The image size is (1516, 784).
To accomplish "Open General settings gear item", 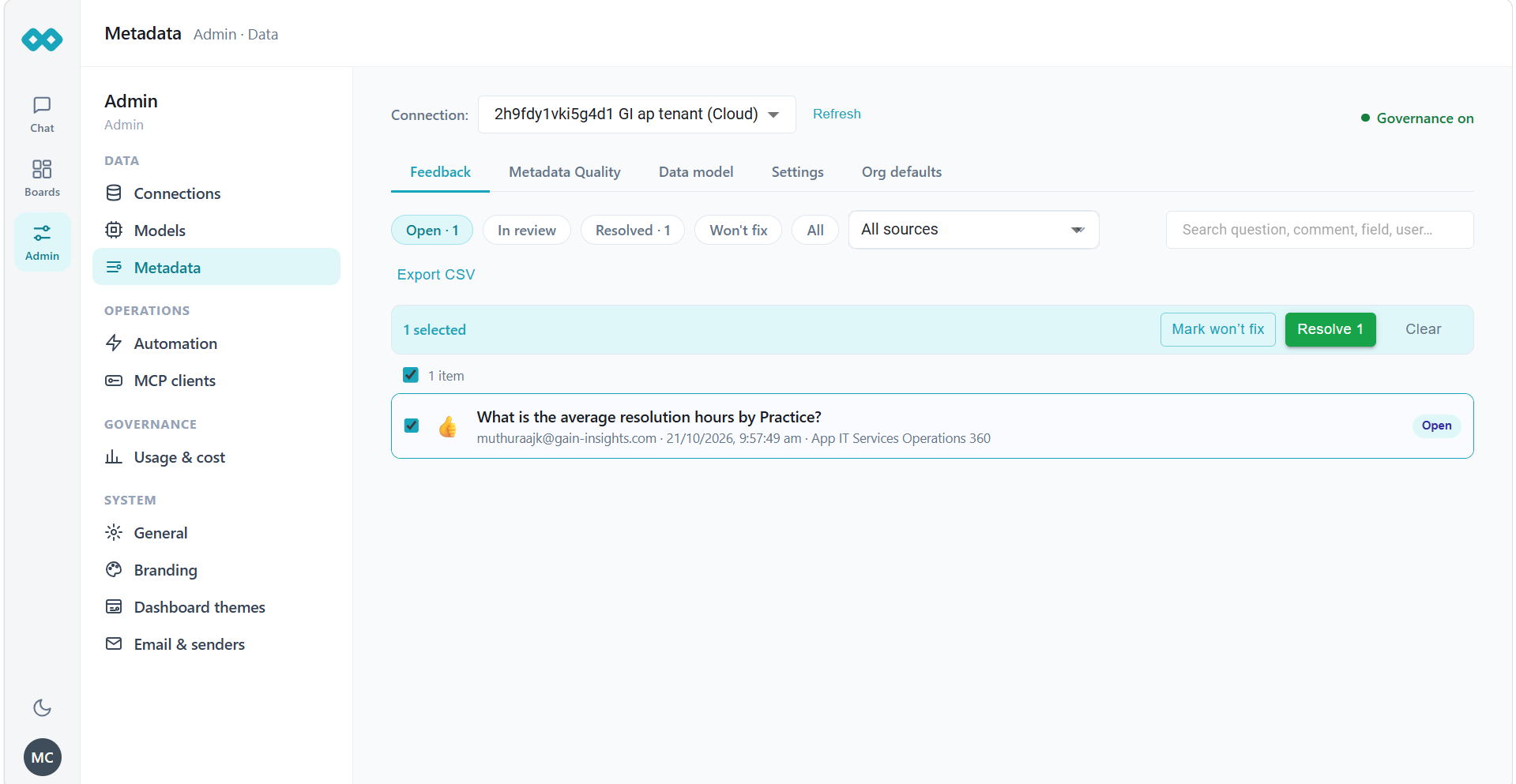I will coord(216,533).
